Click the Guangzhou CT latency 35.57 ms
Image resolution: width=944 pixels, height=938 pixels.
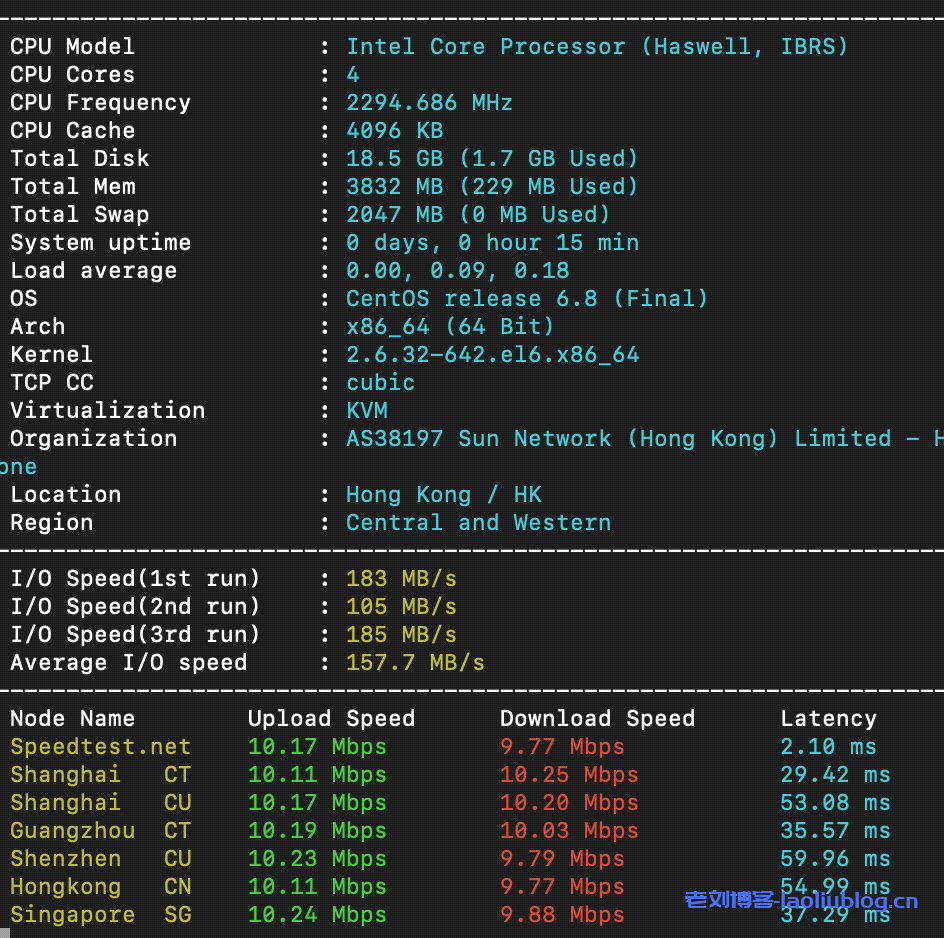pos(835,831)
